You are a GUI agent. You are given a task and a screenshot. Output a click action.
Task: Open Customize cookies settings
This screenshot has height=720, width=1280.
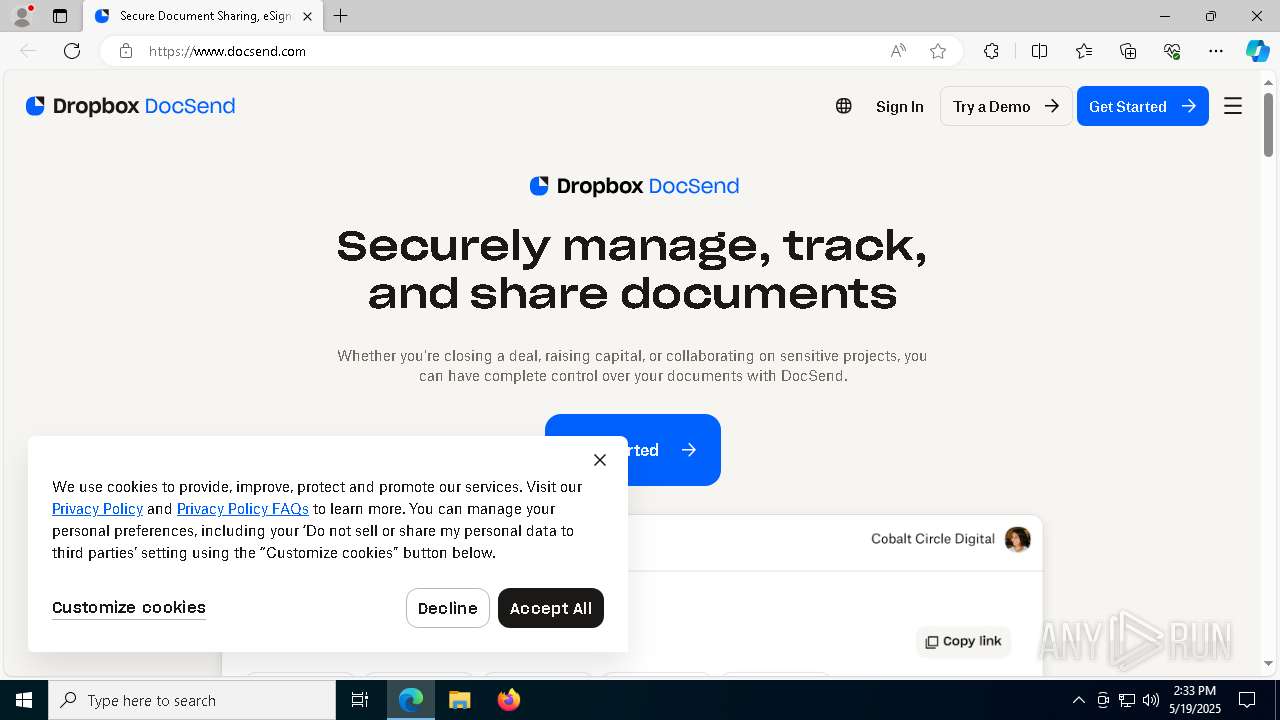(x=129, y=607)
